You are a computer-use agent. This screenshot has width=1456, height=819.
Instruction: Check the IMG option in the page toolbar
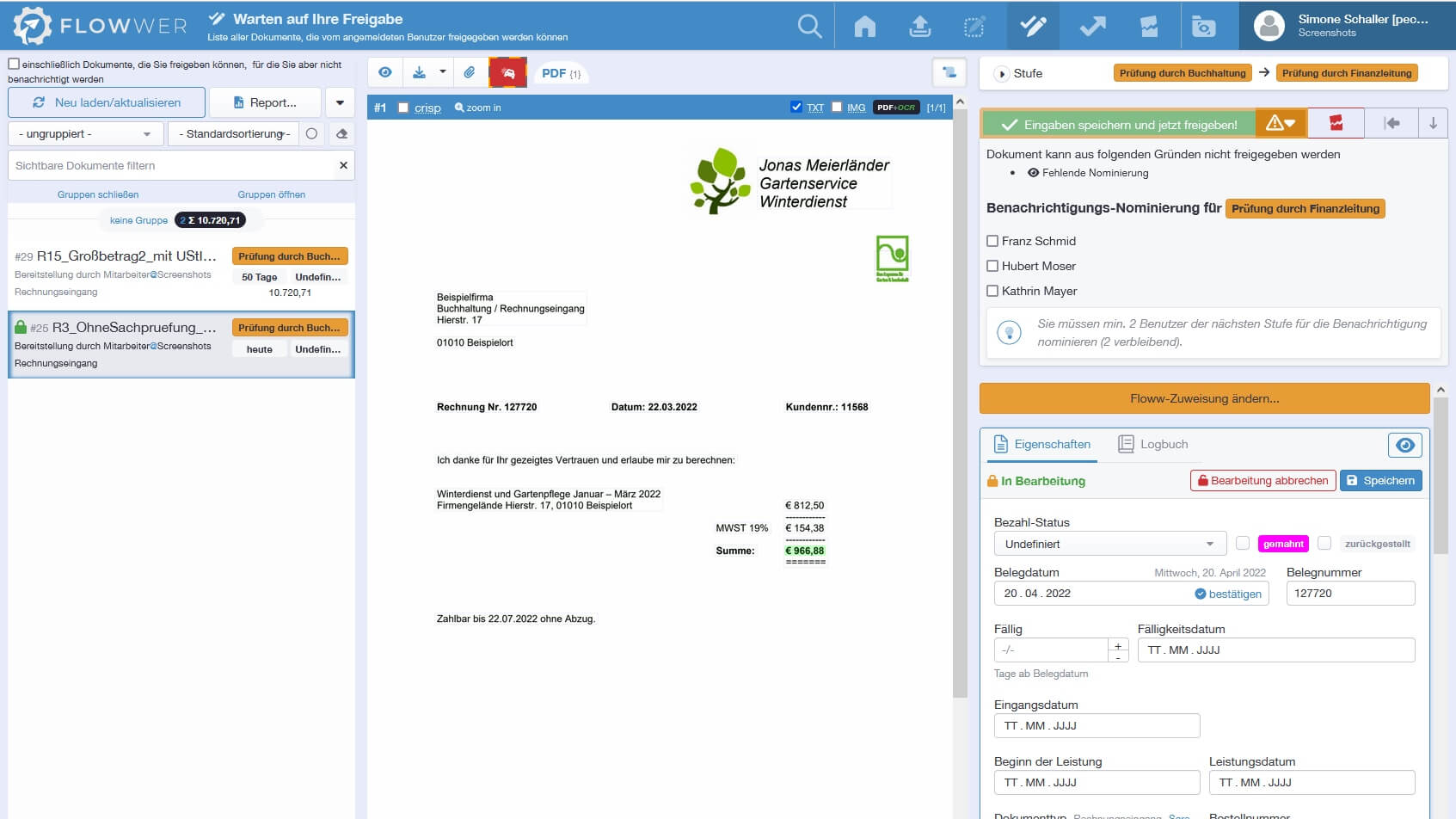pyautogui.click(x=838, y=107)
